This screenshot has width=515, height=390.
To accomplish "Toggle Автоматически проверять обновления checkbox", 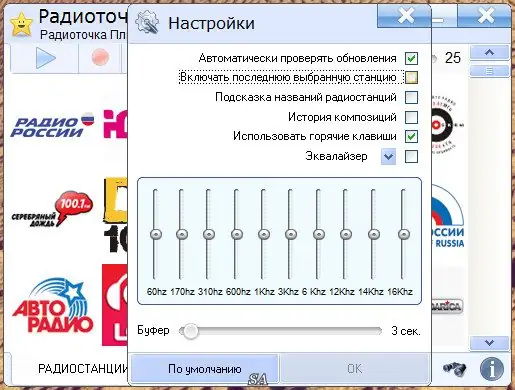I will coord(411,59).
